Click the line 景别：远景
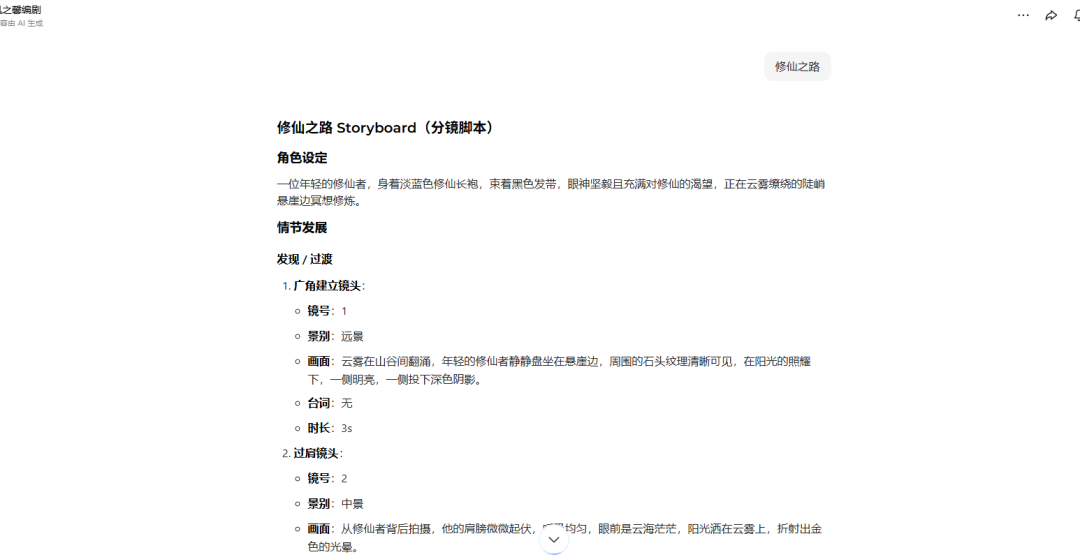Viewport: 1080px width, 557px height. (335, 337)
